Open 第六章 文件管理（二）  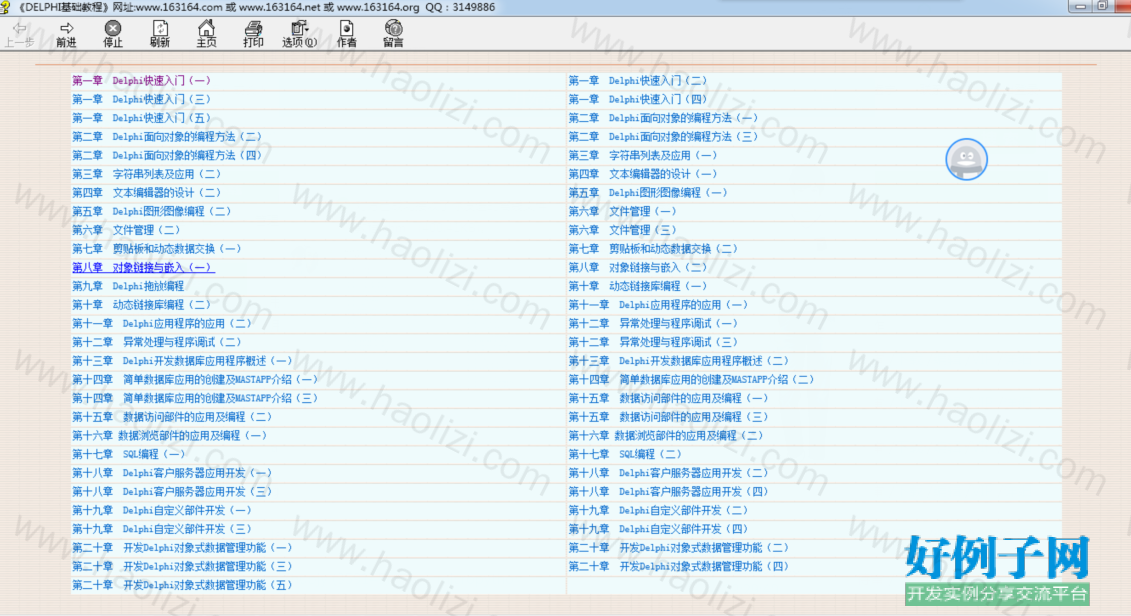[x=126, y=231]
